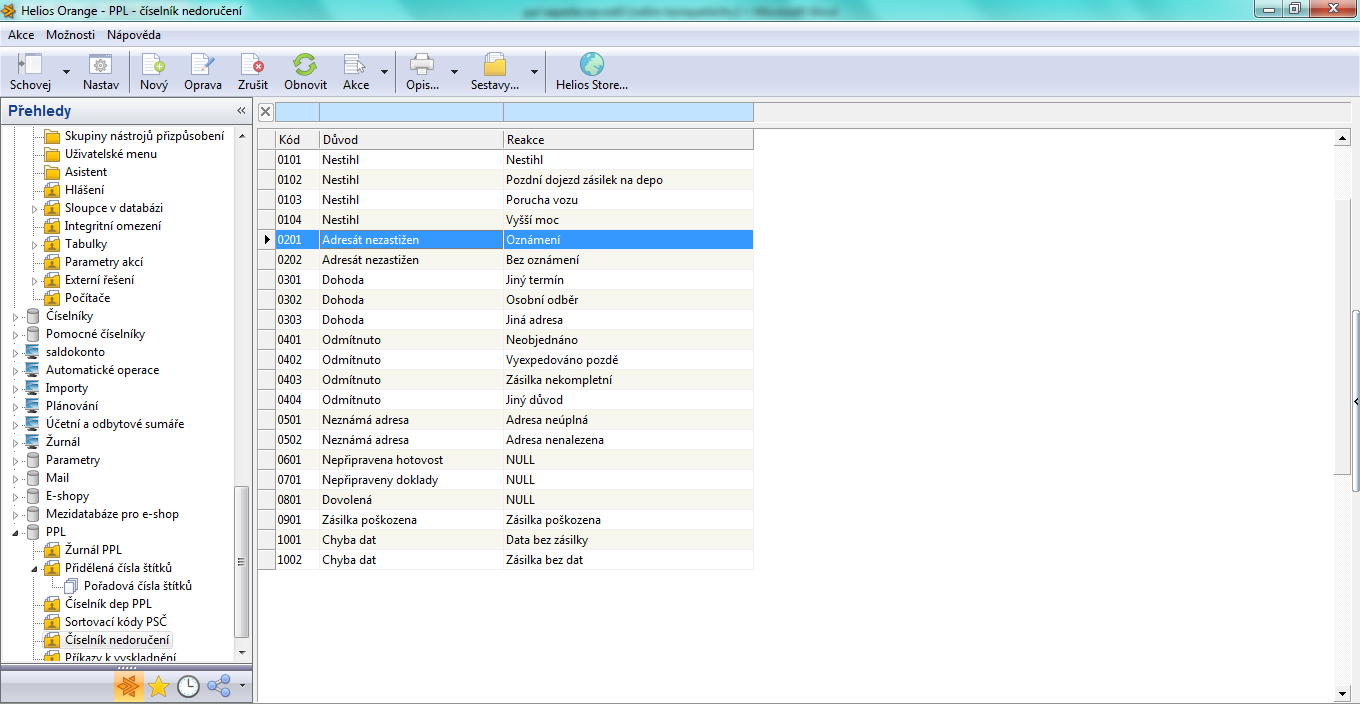Screen dimensions: 1360x705
Task: Collapse the Přehledy panel with the double chevron
Action: (241, 111)
